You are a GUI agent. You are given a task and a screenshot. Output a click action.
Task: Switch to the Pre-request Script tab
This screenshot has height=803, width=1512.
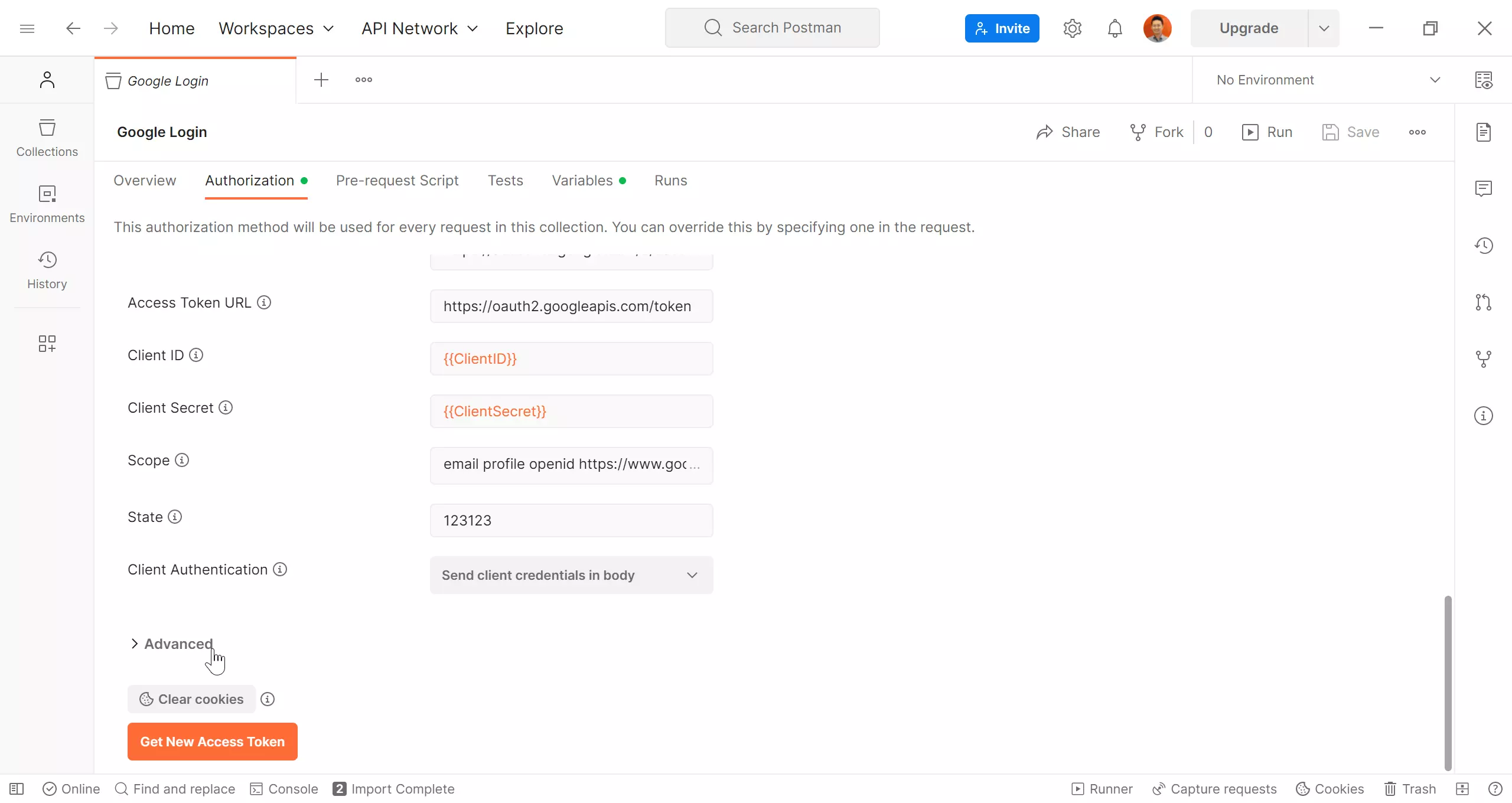tap(397, 181)
